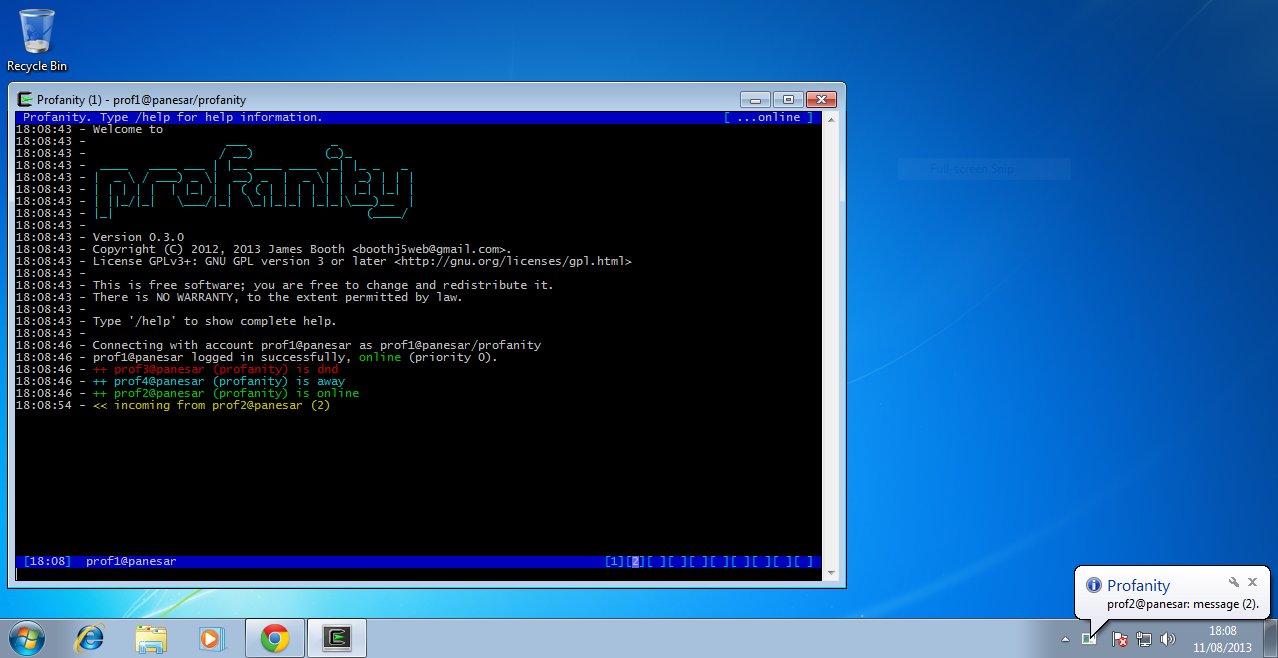
Task: Click the Profanity tray notification icon
Action: click(1088, 639)
